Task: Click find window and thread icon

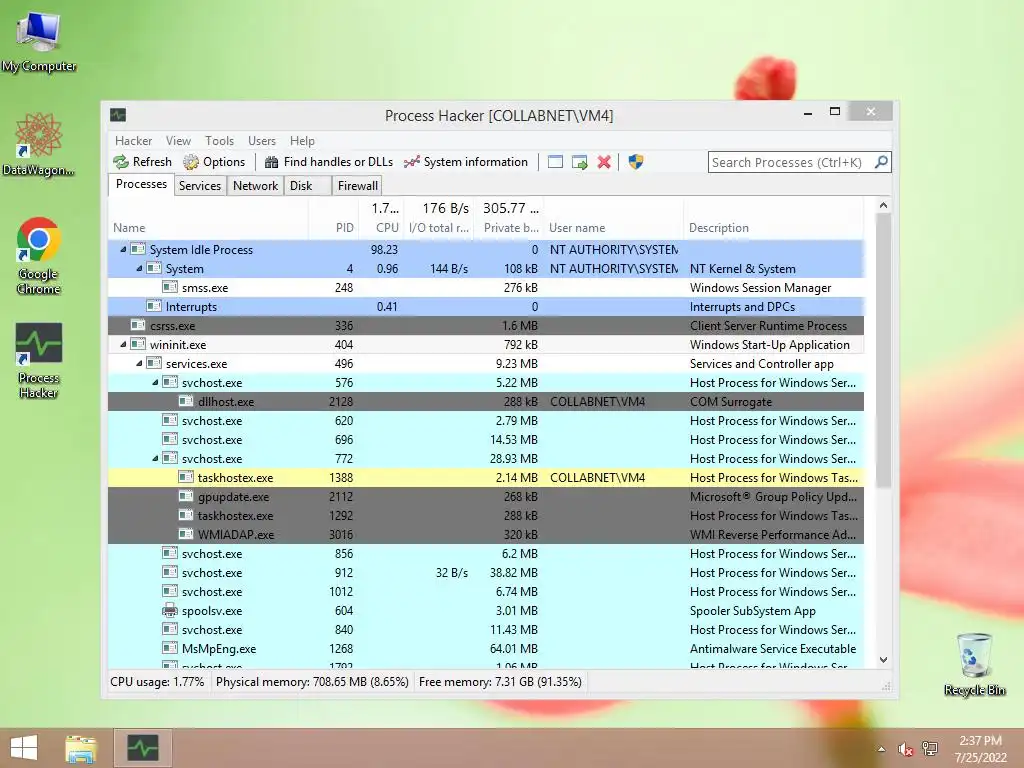Action: [x=579, y=162]
